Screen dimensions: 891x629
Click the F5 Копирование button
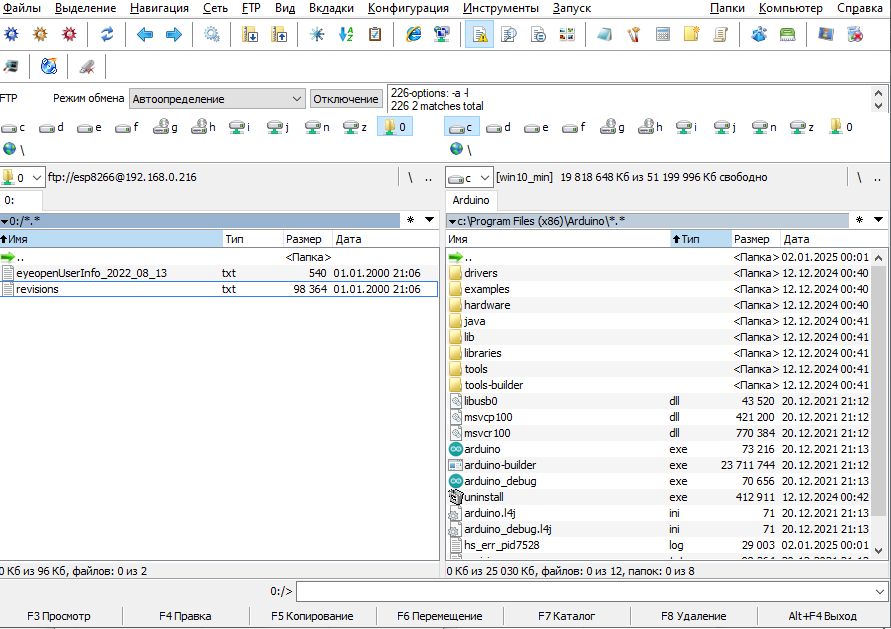point(312,616)
